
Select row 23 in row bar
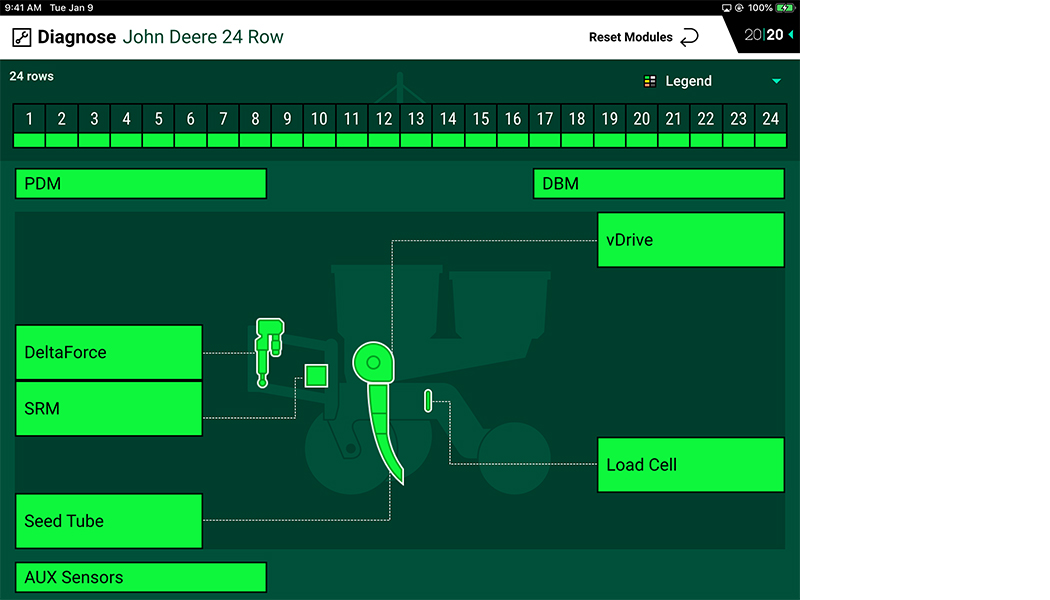[738, 126]
